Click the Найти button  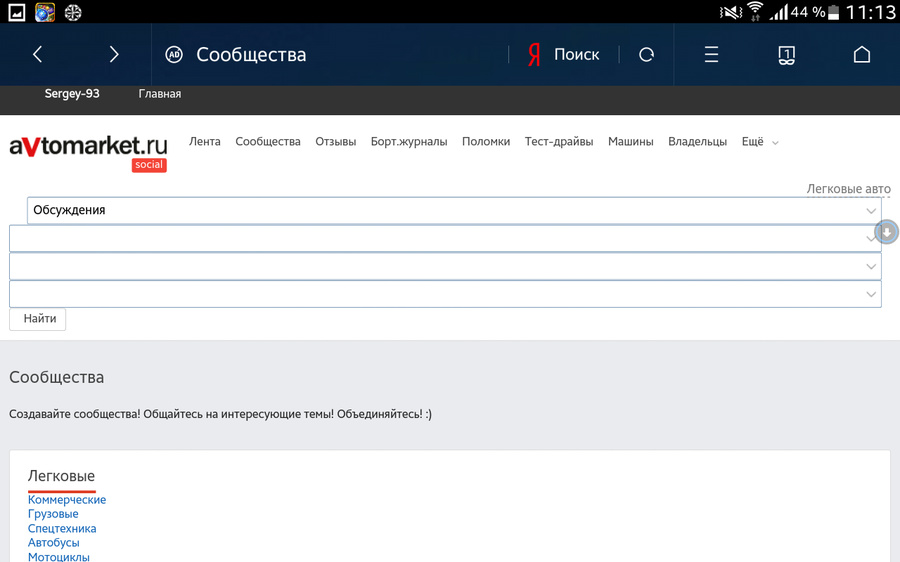click(x=38, y=319)
